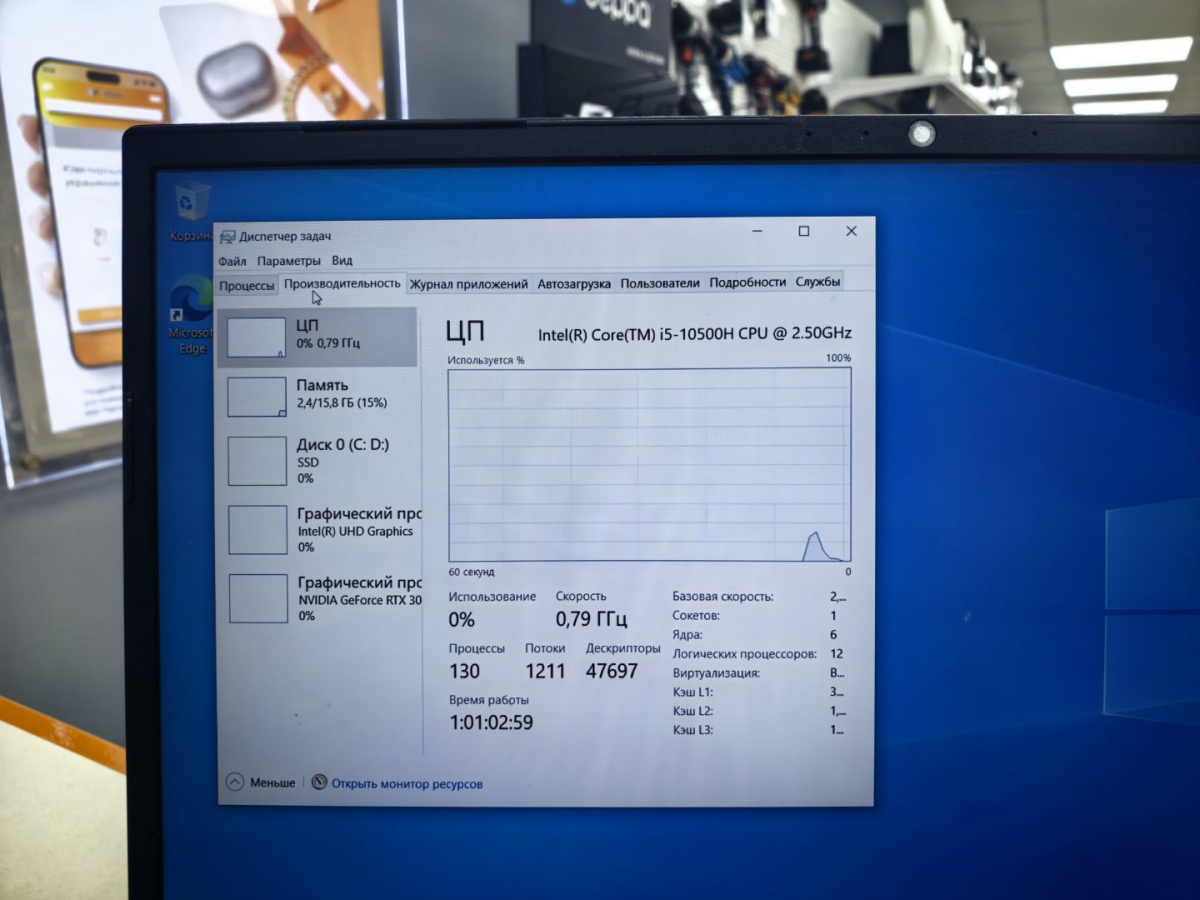Select the ЦП mini graph thumbnail

click(257, 337)
